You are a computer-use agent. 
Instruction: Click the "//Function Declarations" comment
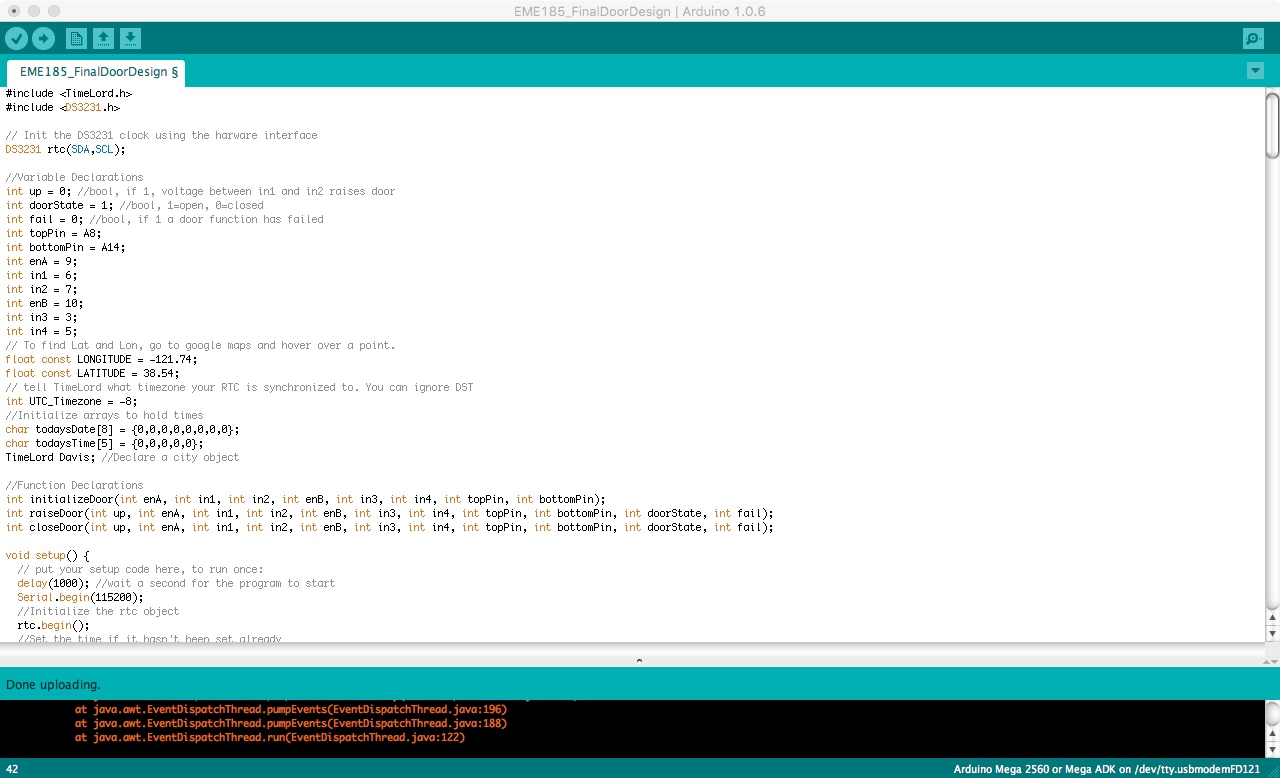(74, 485)
